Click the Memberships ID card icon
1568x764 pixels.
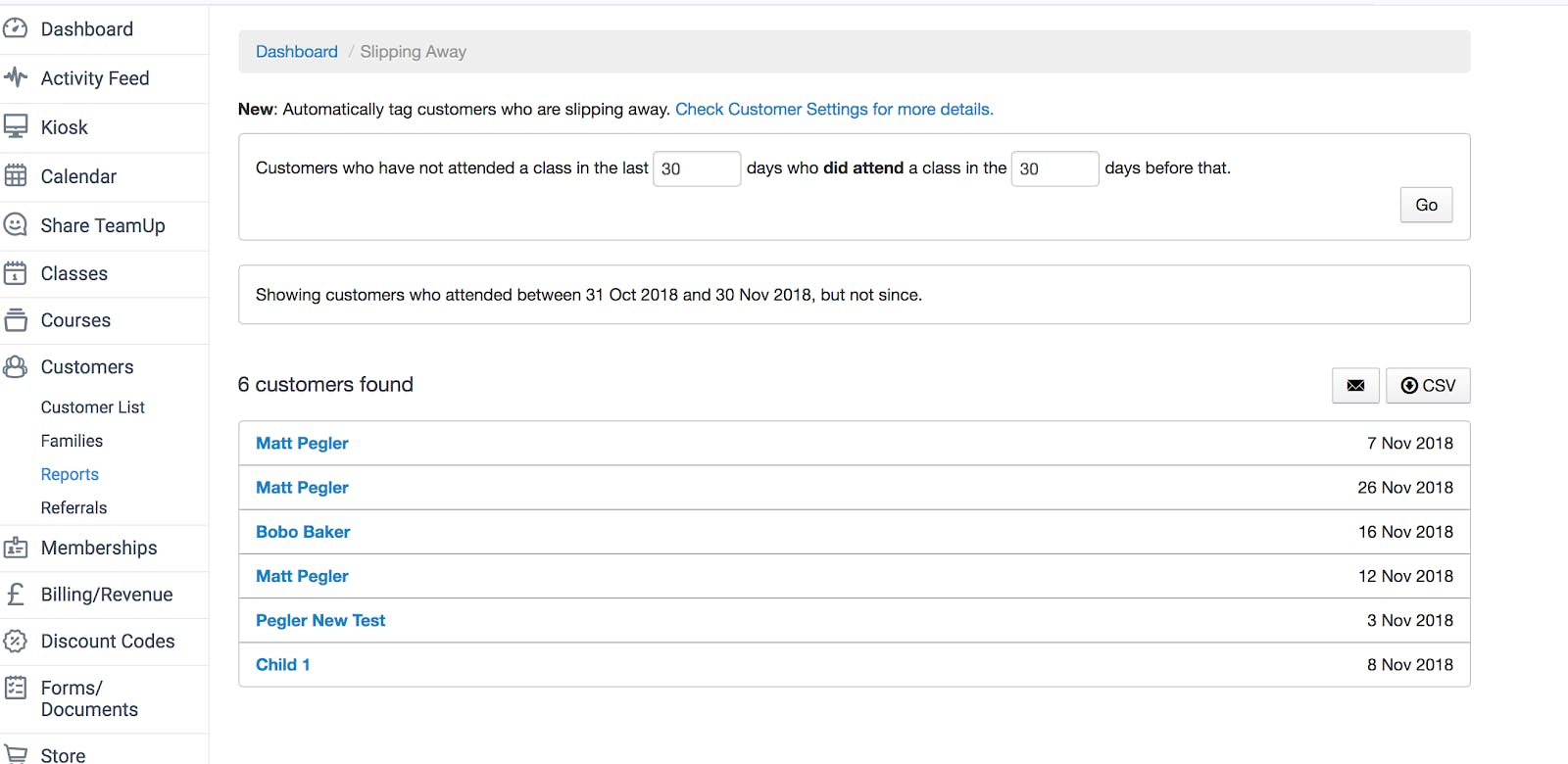pyautogui.click(x=16, y=548)
